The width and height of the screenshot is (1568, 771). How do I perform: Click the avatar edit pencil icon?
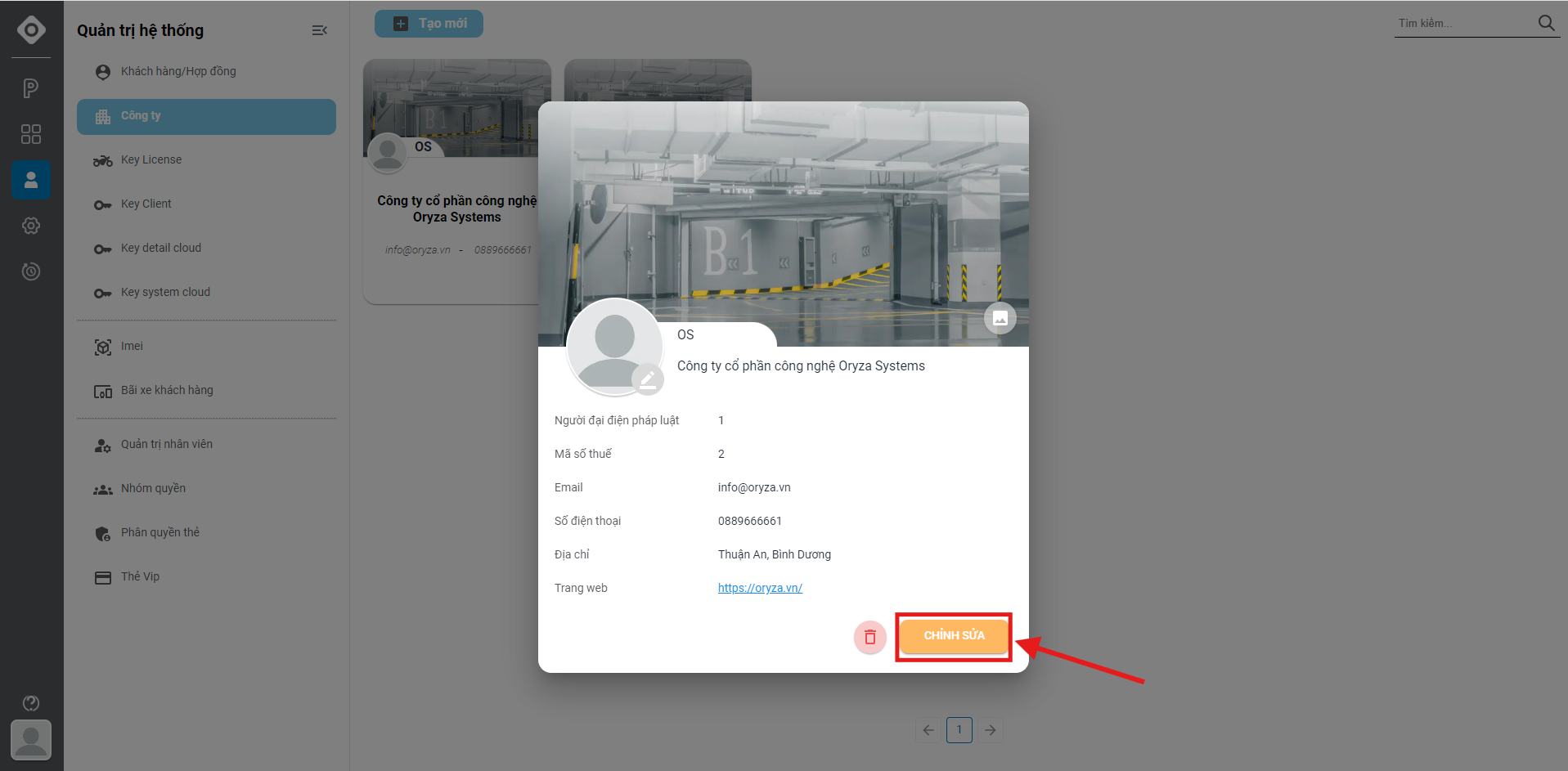(647, 379)
